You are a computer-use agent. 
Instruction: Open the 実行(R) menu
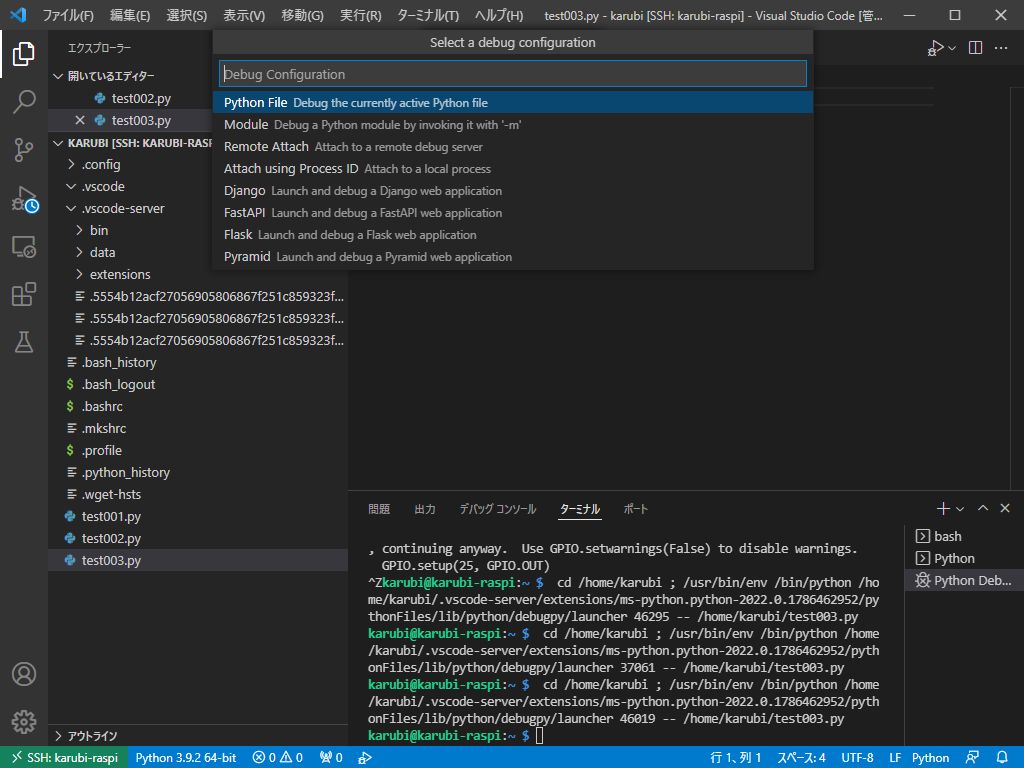coord(360,15)
